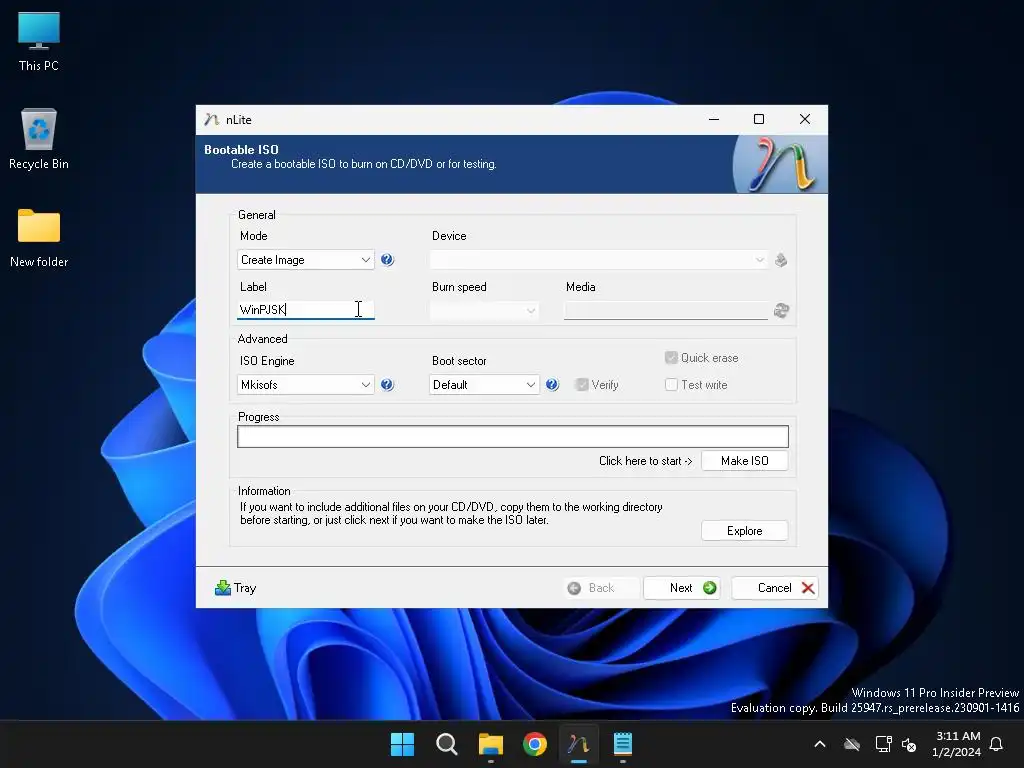The width and height of the screenshot is (1024, 768).
Task: Show hidden system tray icons
Action: (x=820, y=744)
